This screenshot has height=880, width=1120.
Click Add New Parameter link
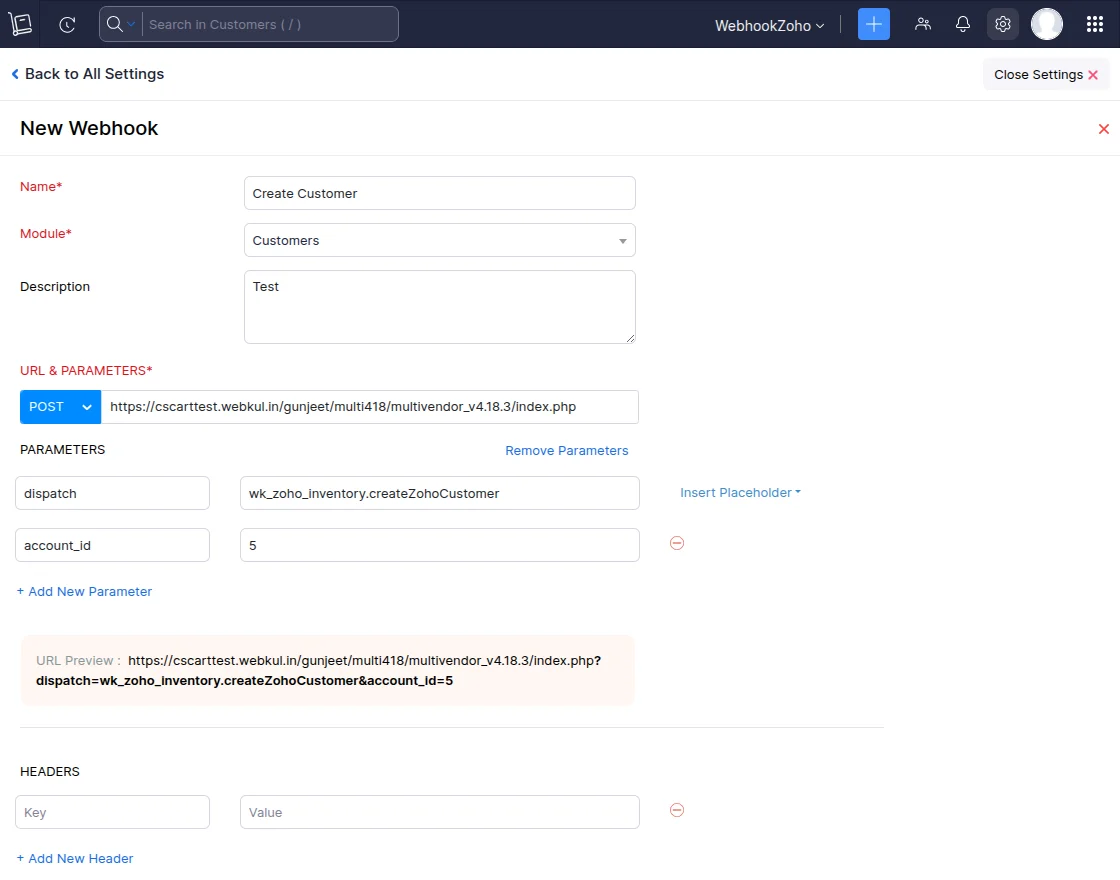(85, 591)
